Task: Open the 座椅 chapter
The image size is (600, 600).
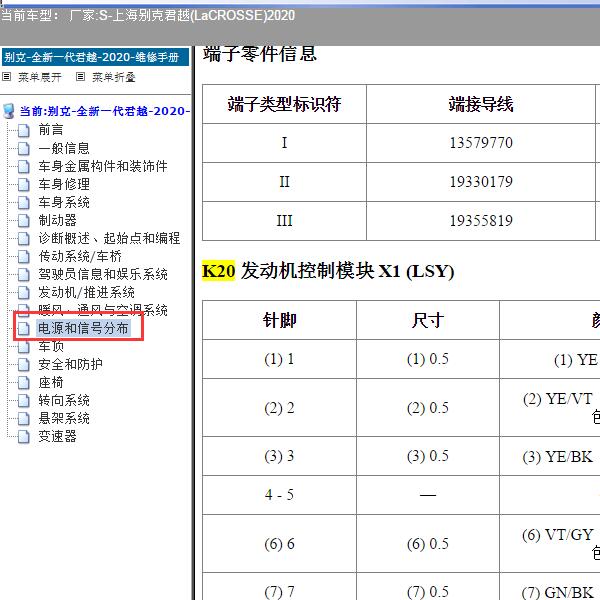Action: click(x=51, y=382)
